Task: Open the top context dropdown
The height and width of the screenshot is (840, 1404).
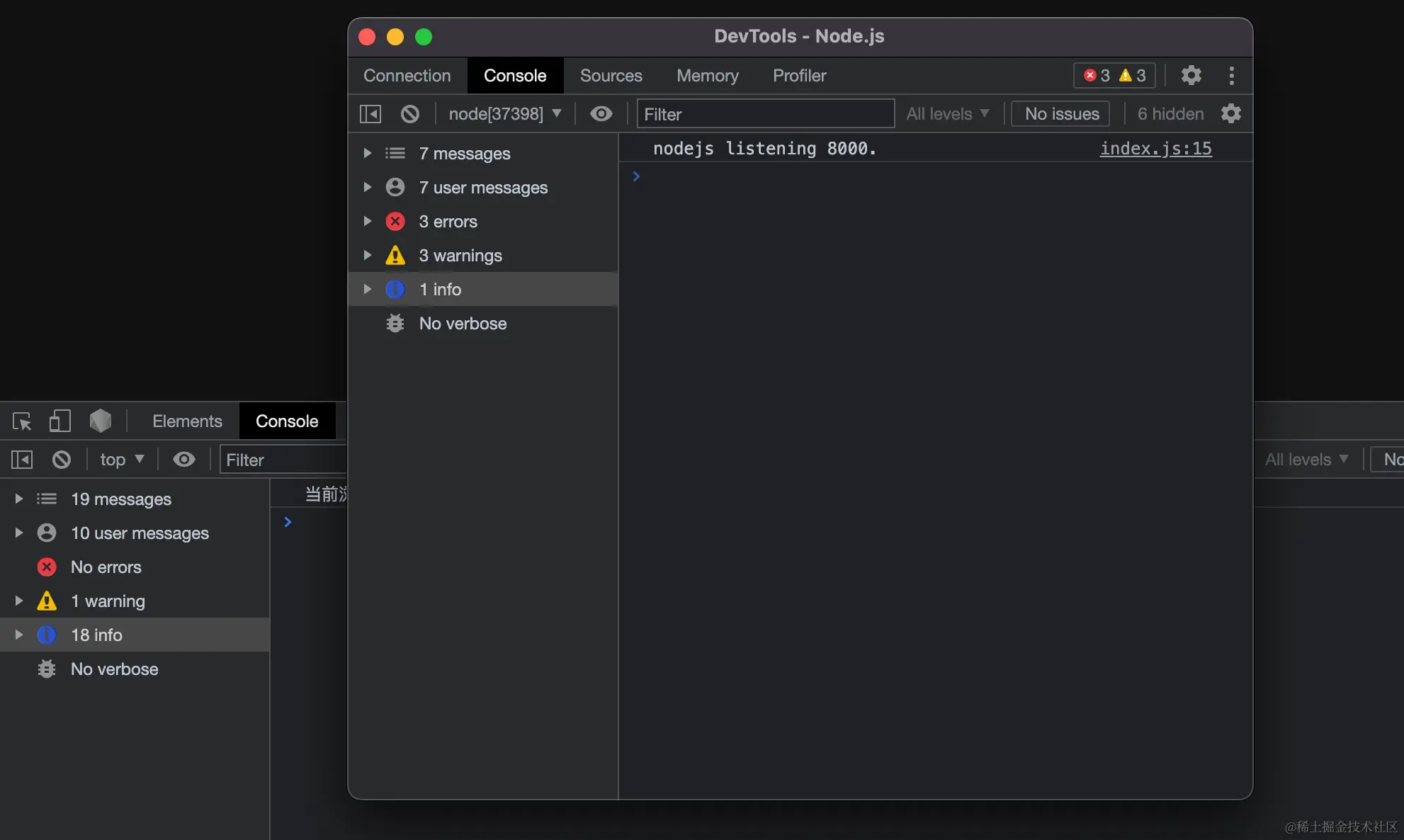Action: click(122, 460)
